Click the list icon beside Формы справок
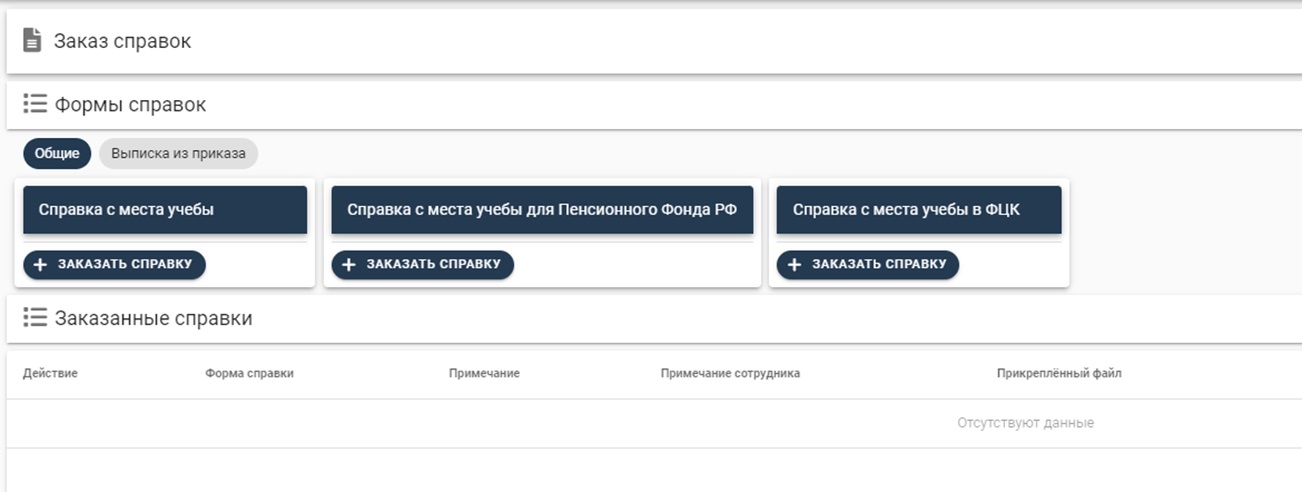 pos(35,104)
